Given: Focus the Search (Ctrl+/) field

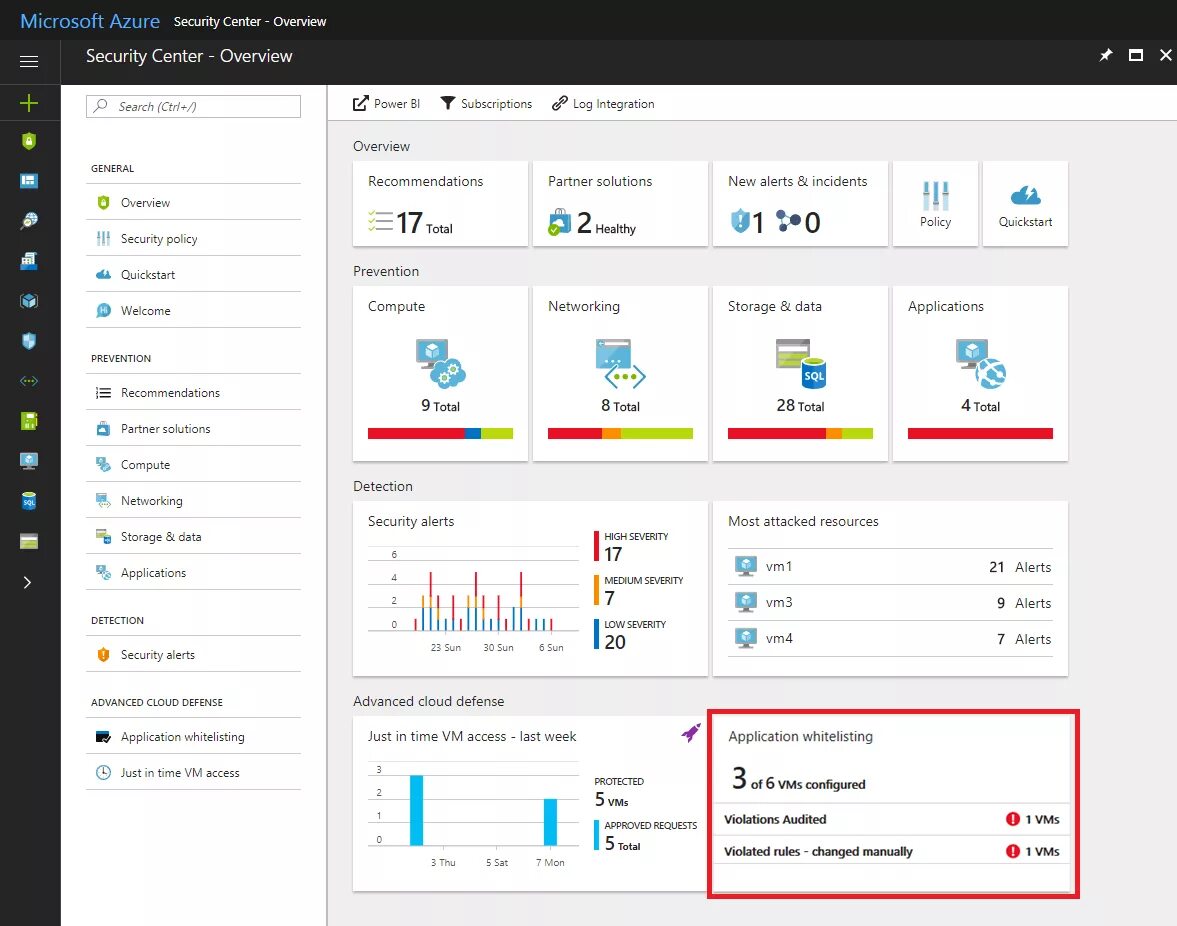Looking at the screenshot, I should [194, 107].
